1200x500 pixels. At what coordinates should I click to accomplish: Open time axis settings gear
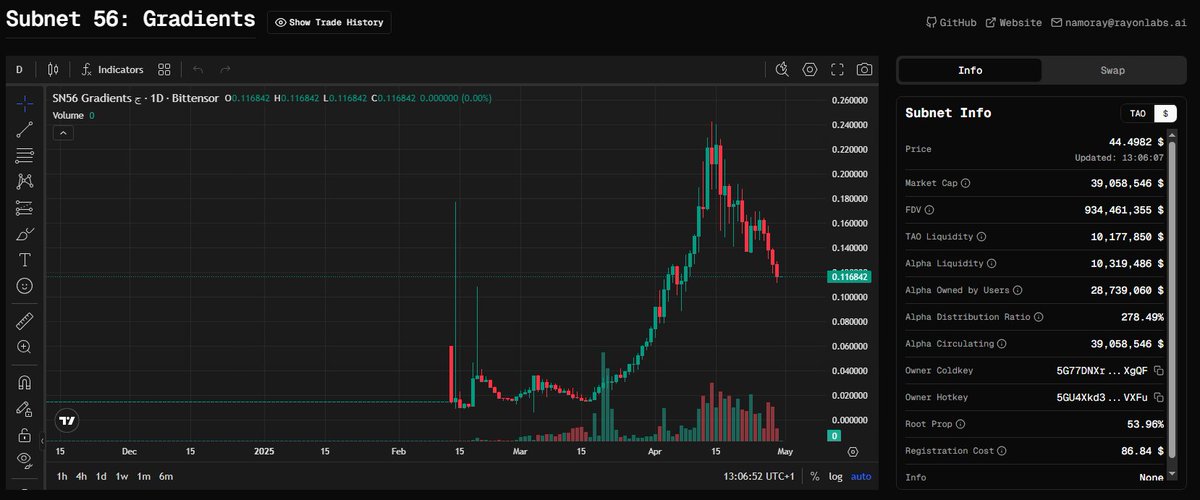852,452
